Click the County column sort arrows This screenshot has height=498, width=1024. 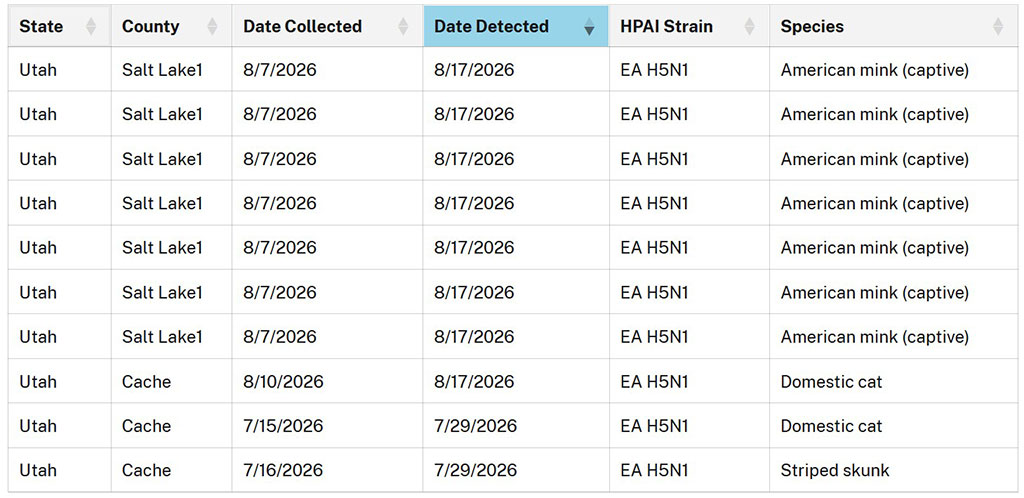[212, 27]
